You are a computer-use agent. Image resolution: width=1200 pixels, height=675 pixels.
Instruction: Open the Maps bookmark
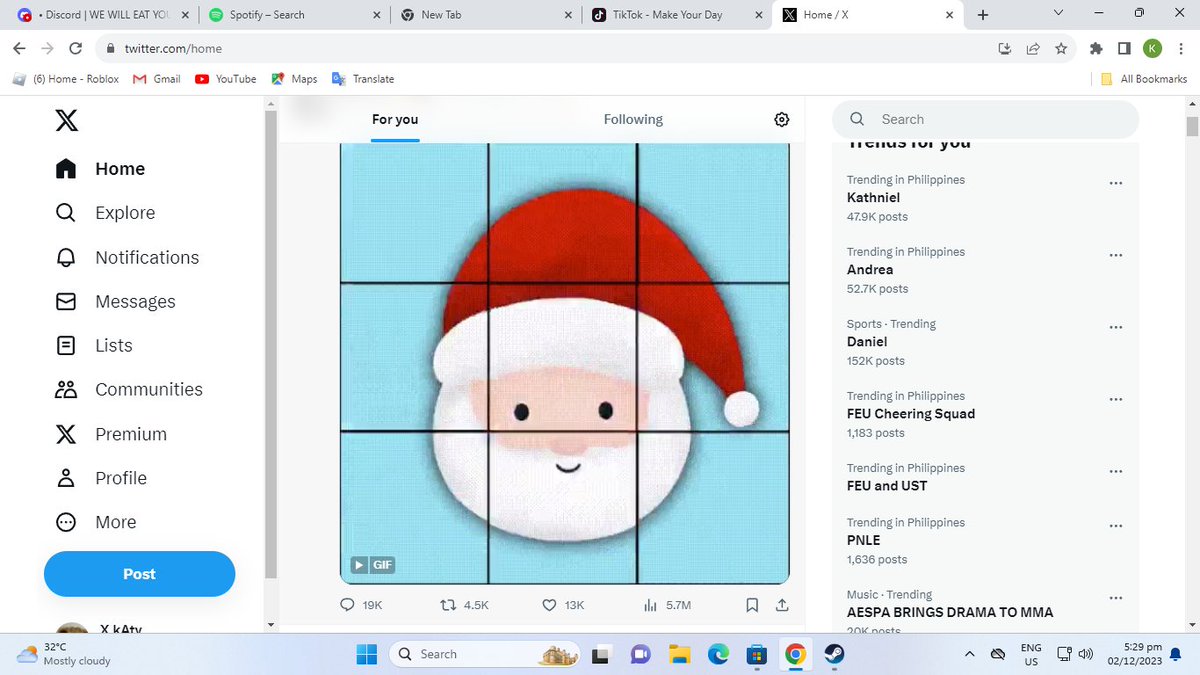(x=294, y=79)
